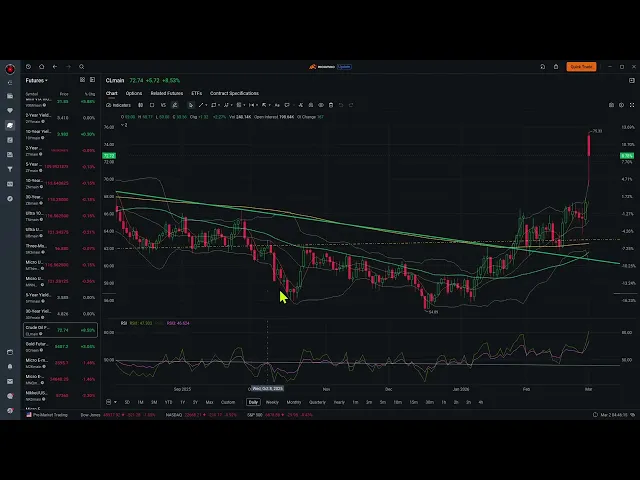Click the magnet snap icon
Screen dimensions: 640x480
click(301, 105)
